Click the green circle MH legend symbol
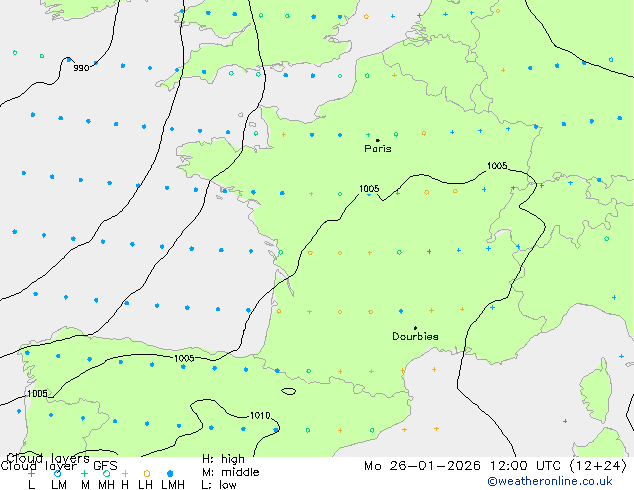 click(107, 473)
